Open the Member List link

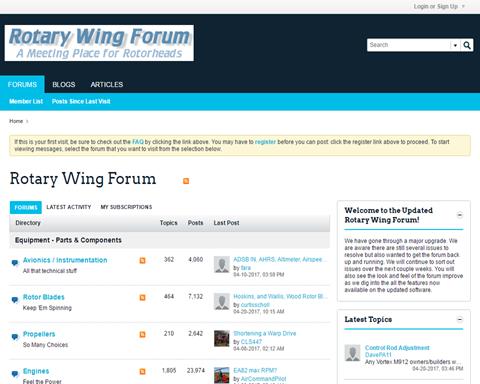point(26,101)
